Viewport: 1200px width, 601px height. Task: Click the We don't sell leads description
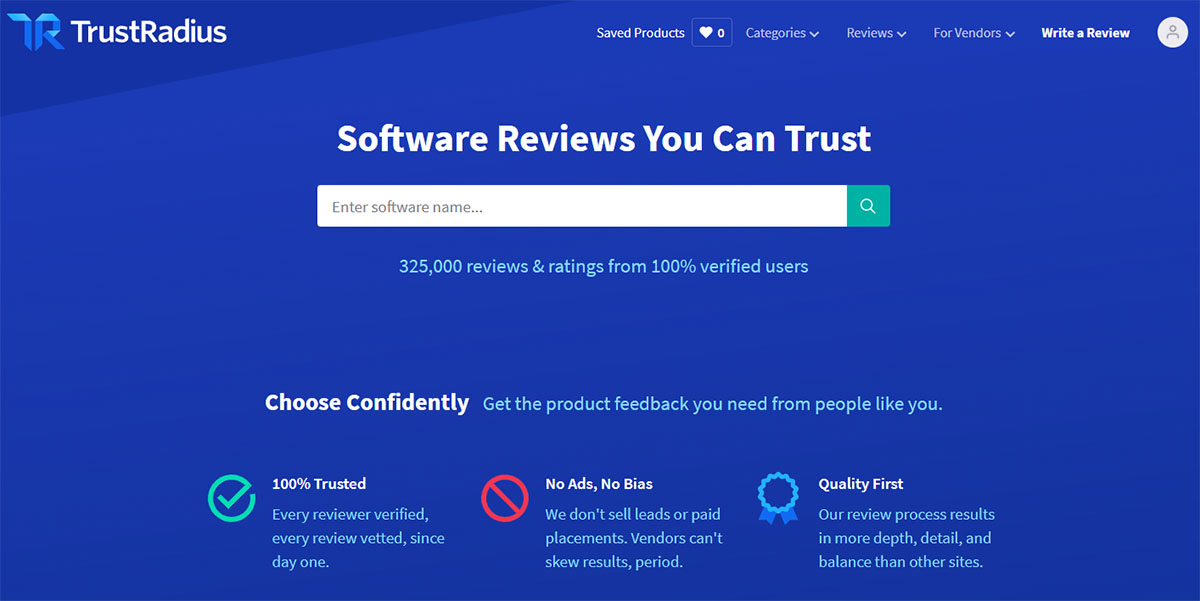(634, 538)
